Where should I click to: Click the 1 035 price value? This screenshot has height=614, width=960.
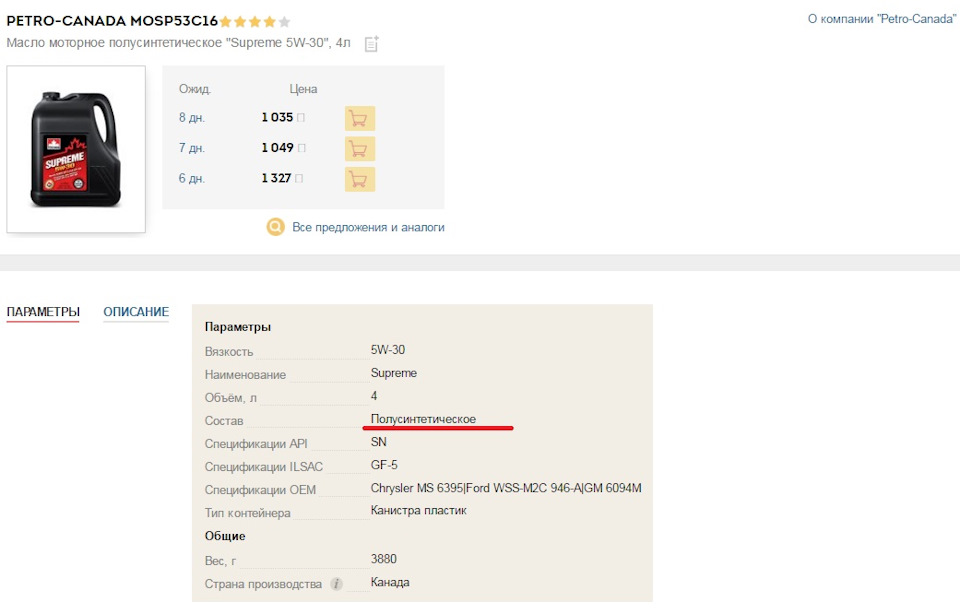(x=277, y=117)
